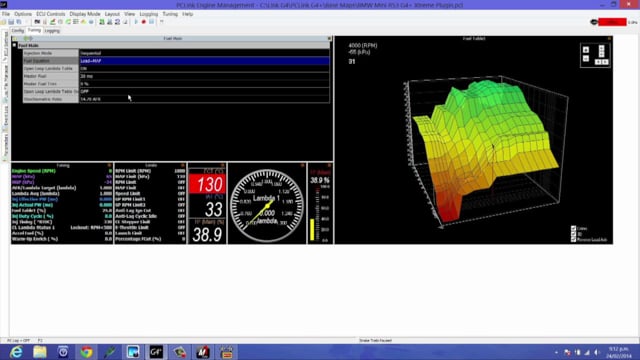Select the highlighted Fuel Equation Load=MAP field
This screenshot has width=640, height=360.
[204, 61]
